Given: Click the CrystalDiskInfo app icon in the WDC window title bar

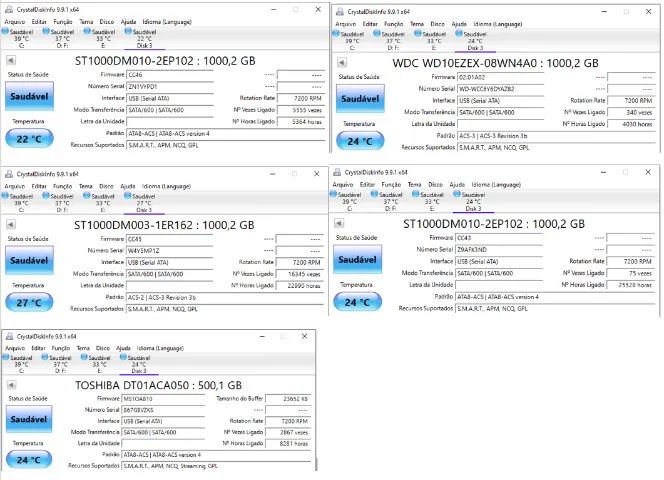Looking at the screenshot, I should (340, 11).
